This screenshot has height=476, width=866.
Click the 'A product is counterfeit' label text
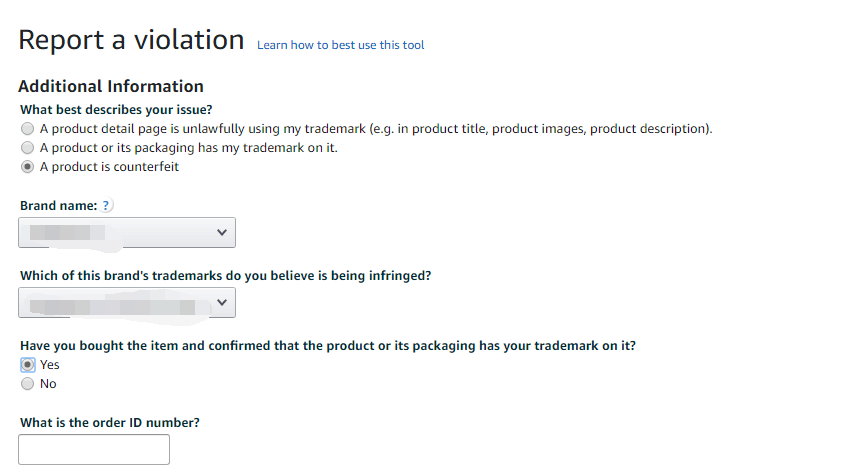pos(109,167)
